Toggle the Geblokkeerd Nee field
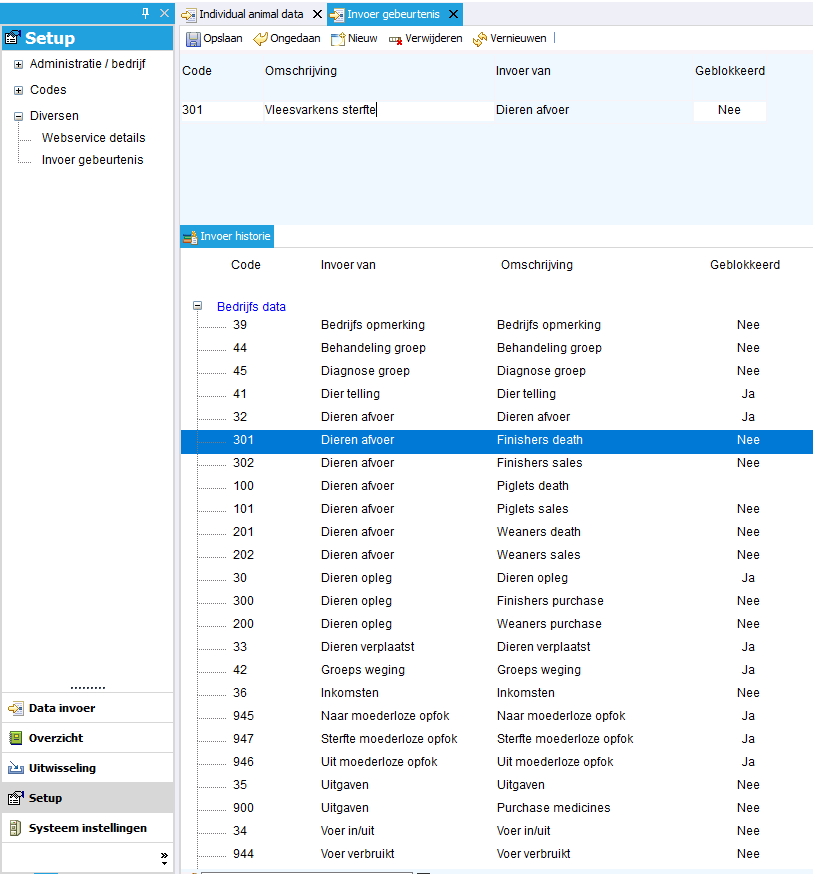813x874 pixels. point(729,110)
